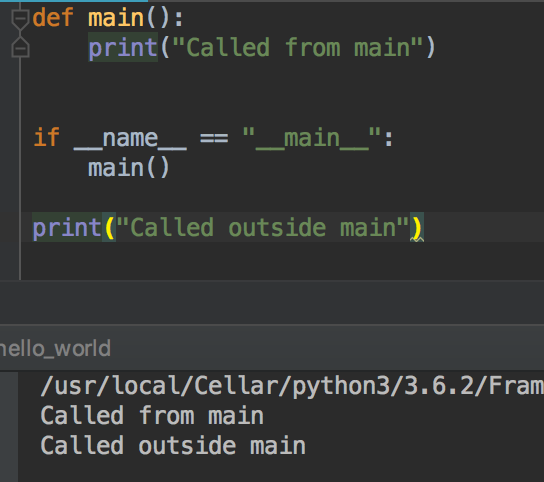Click the "Called from main" console output line
The image size is (544, 482).
pyautogui.click(x=152, y=416)
